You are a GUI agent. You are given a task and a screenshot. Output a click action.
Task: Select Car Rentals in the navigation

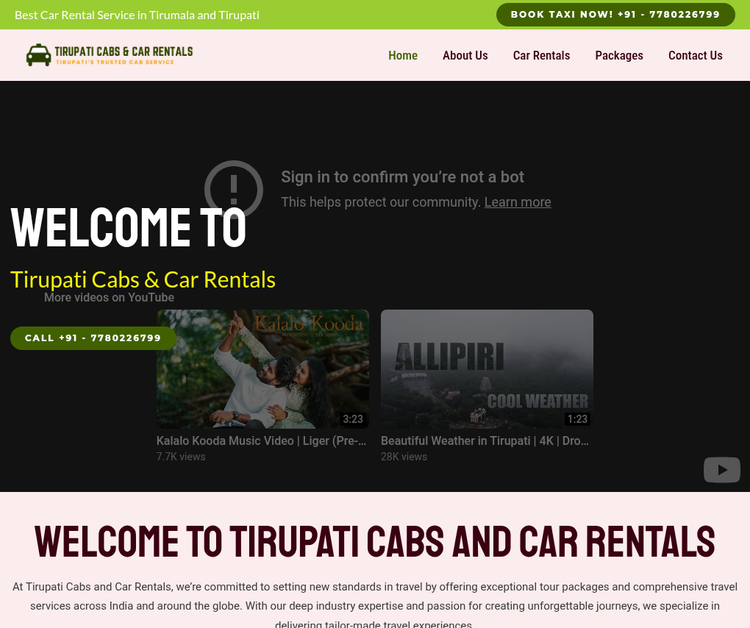point(541,56)
